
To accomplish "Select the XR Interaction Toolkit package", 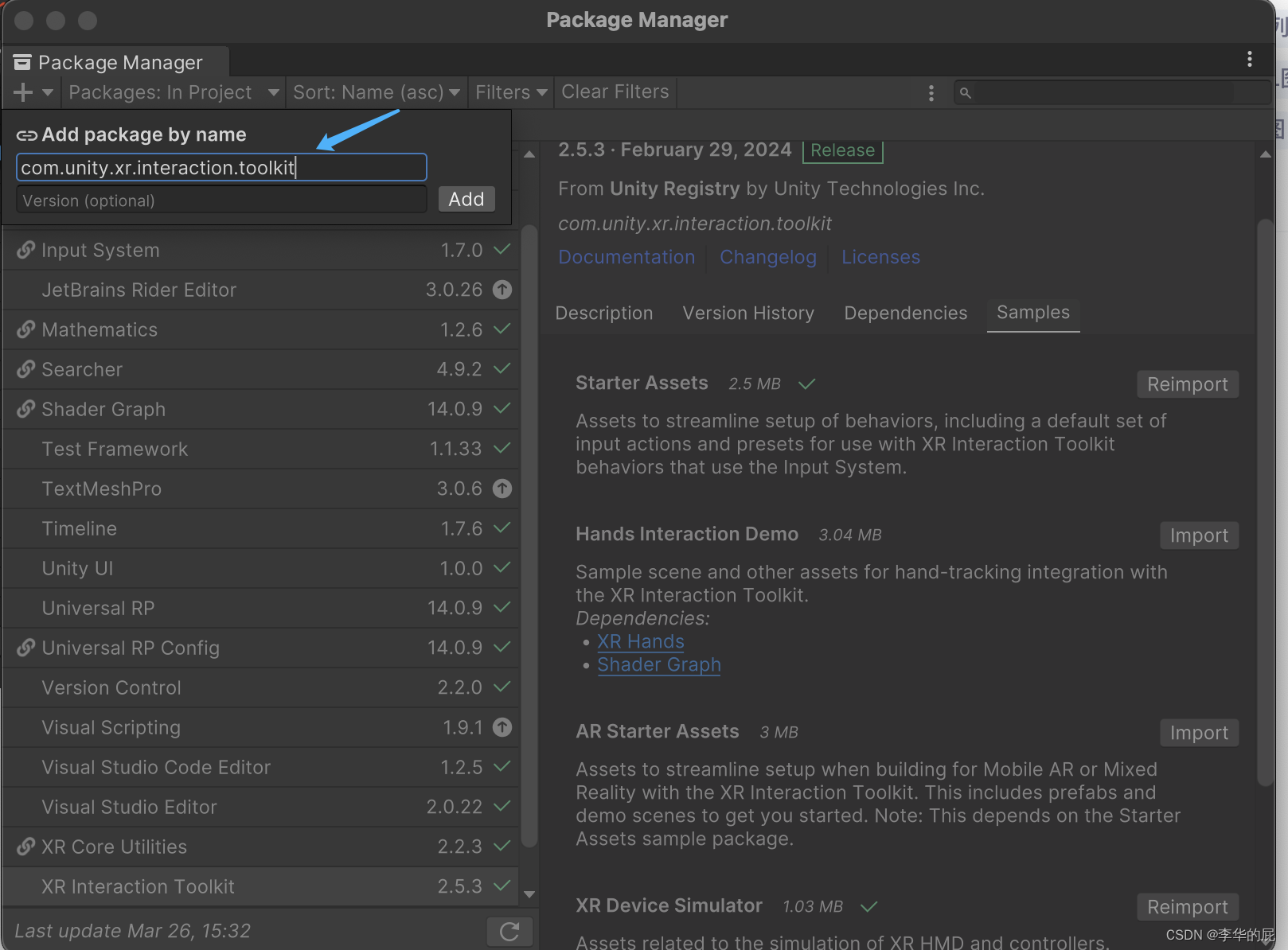I will pyautogui.click(x=261, y=886).
